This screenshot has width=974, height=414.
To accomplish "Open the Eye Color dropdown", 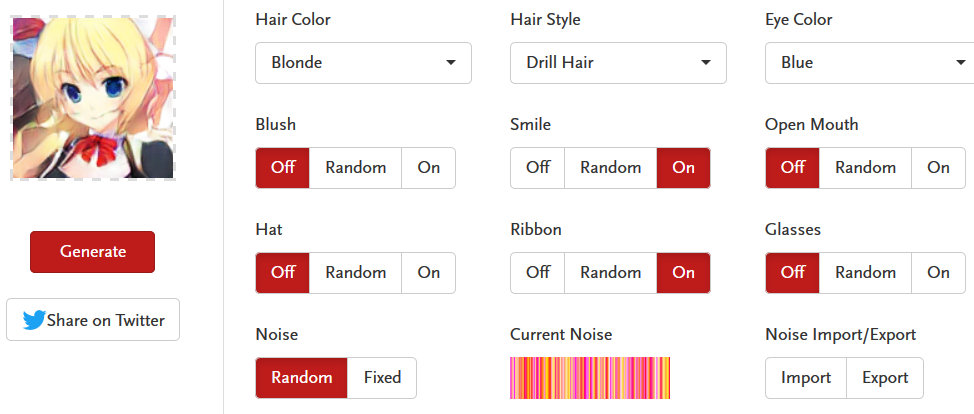I will pyautogui.click(x=868, y=63).
